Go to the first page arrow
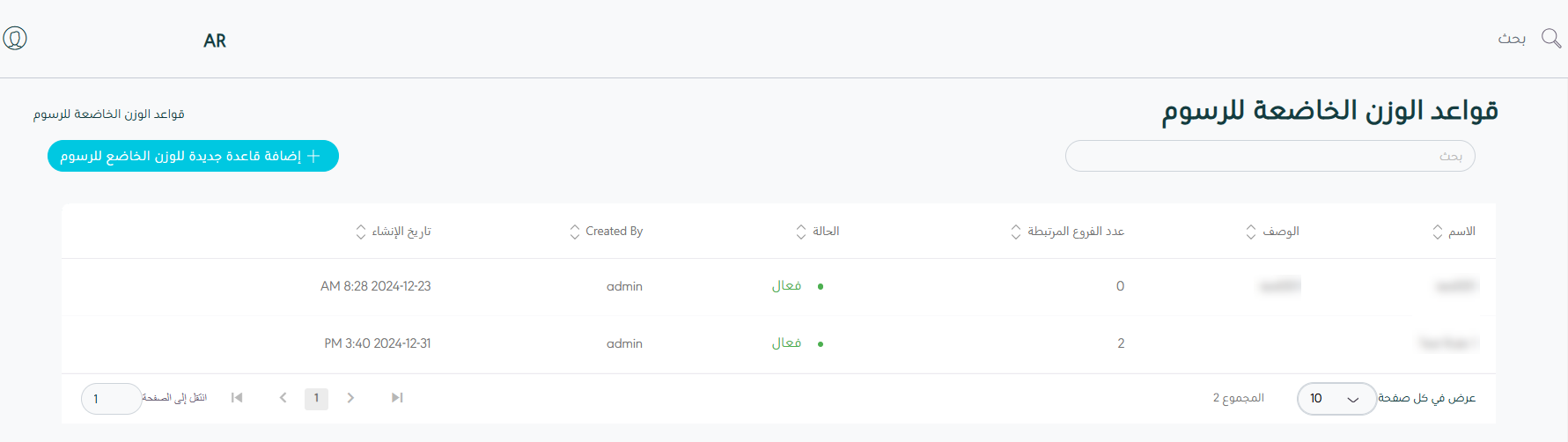 point(237,398)
